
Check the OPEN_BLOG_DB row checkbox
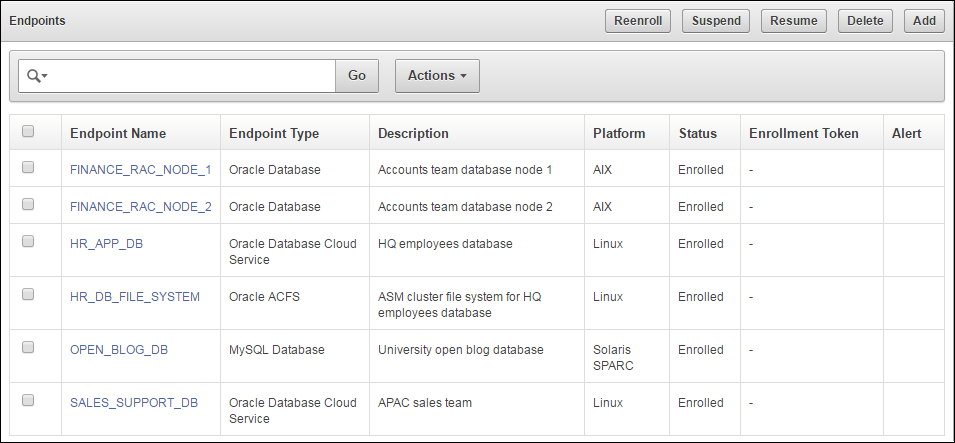(x=28, y=347)
